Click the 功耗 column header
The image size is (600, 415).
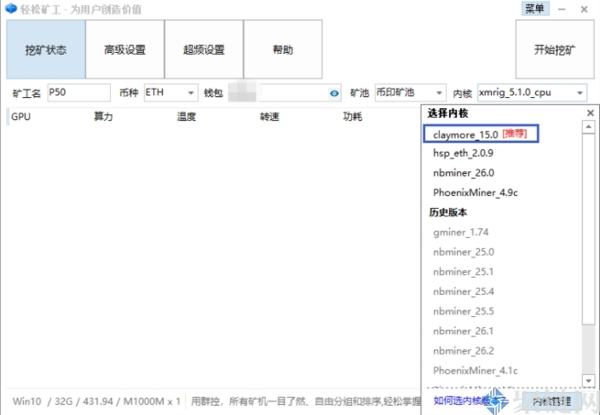(x=352, y=117)
